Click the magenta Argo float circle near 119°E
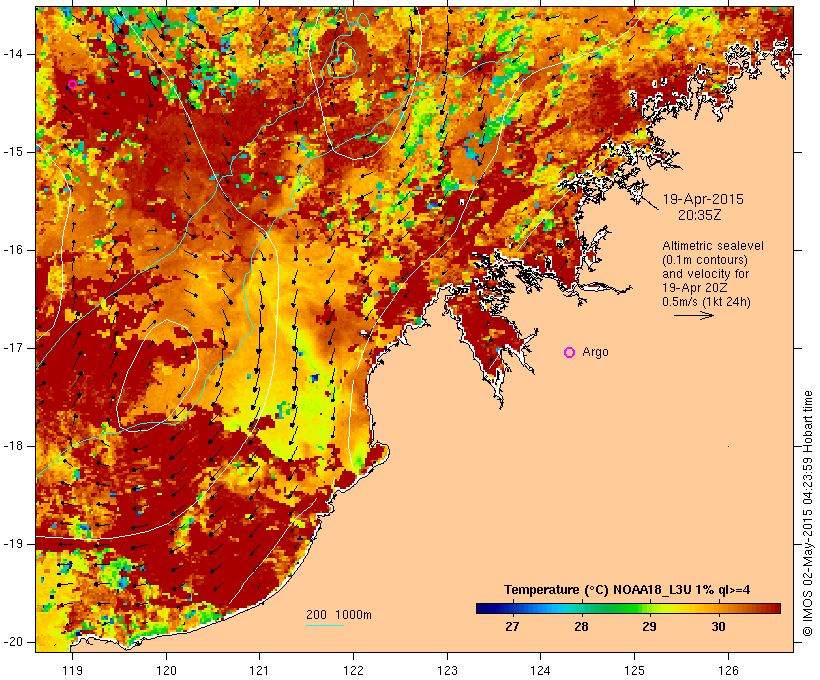Image resolution: width=820 pixels, height=680 pixels. (x=72, y=85)
